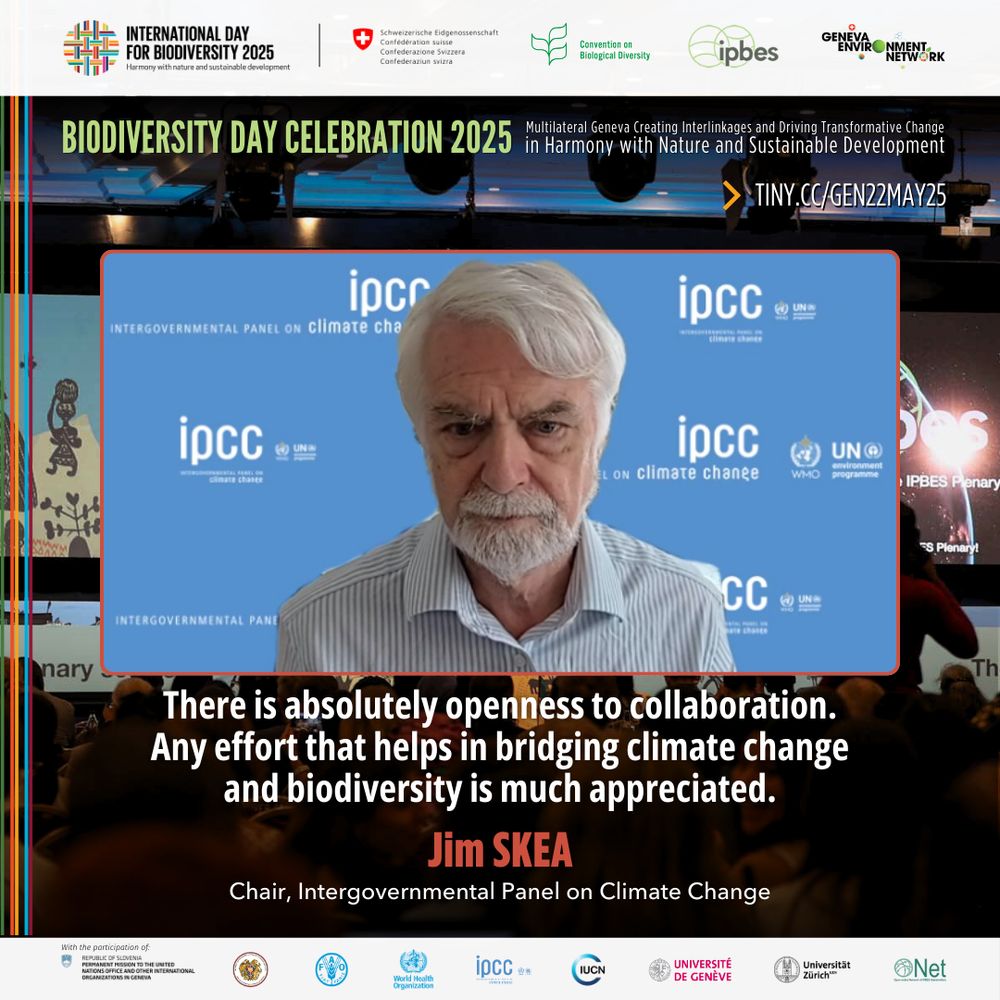Viewport: 1000px width, 1000px height.
Task: Click the "IPBES Plenary" text in background screen
Action: click(x=952, y=482)
